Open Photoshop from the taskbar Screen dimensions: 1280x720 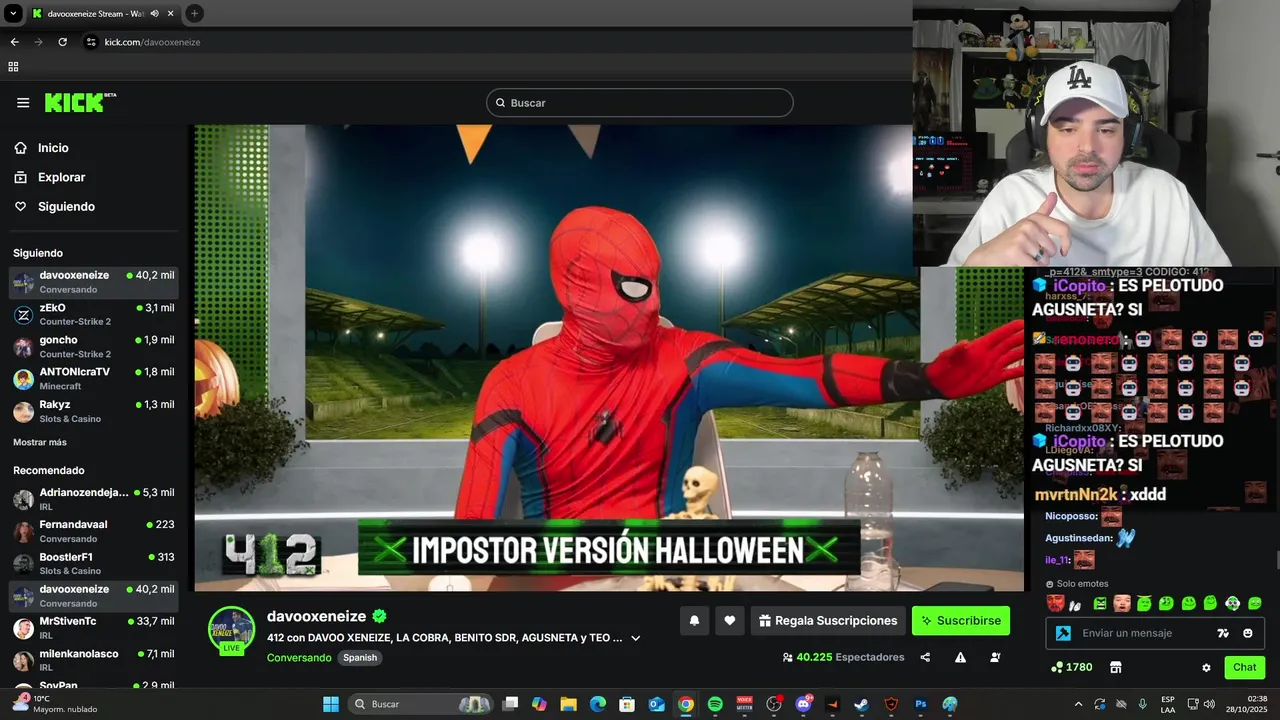[921, 704]
